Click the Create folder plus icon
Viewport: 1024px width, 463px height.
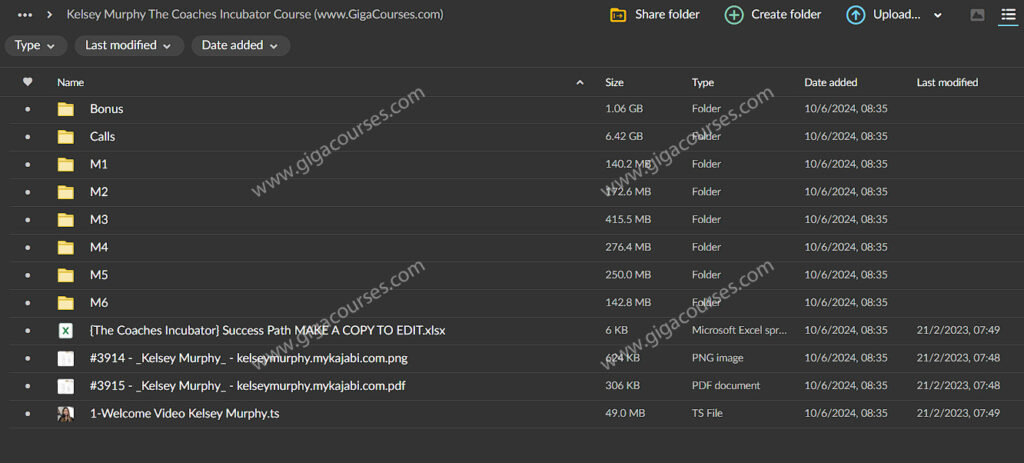point(734,15)
